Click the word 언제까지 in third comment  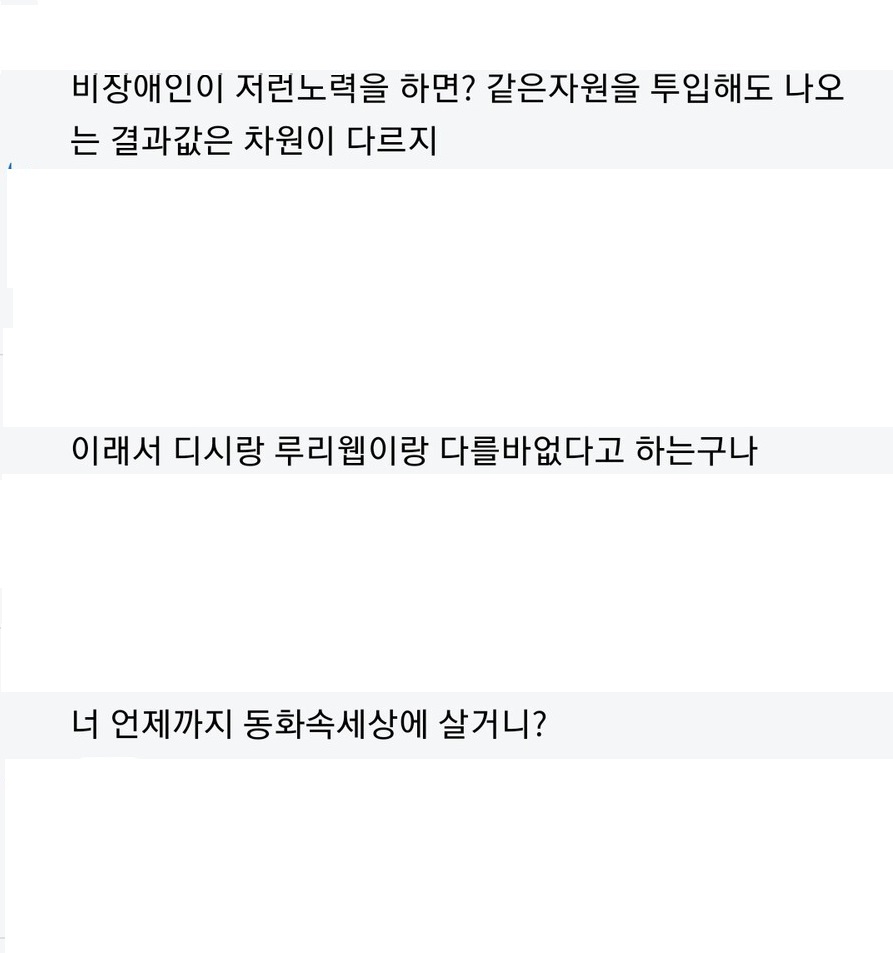172,724
